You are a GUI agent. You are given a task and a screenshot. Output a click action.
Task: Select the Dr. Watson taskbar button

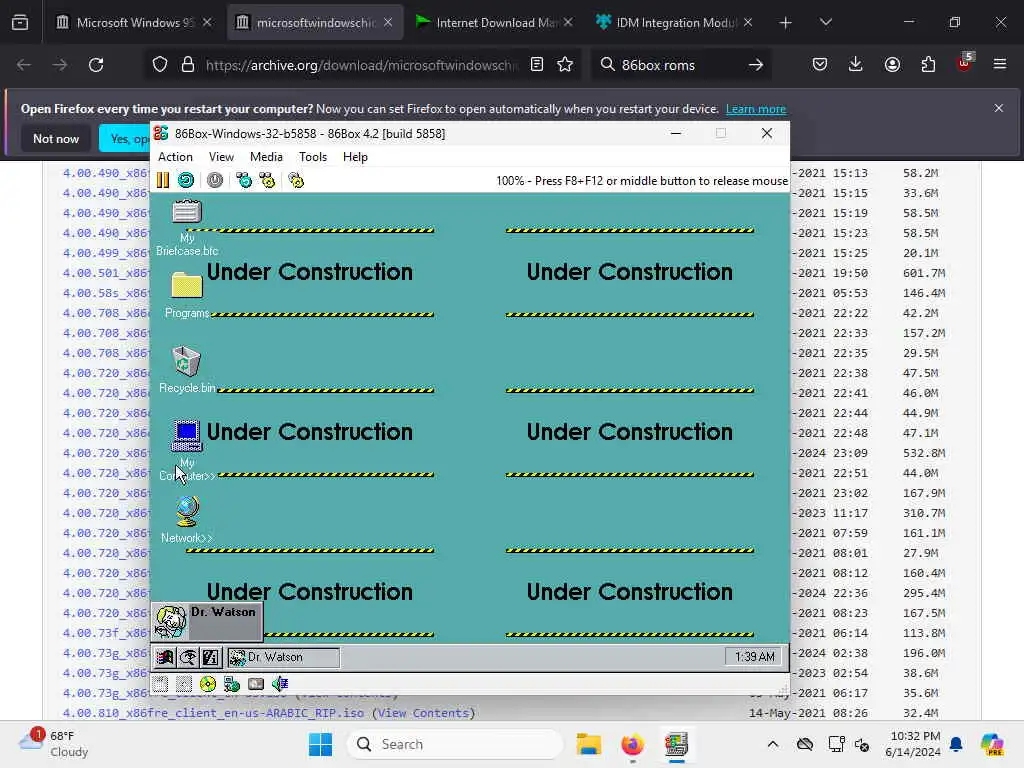coord(283,657)
